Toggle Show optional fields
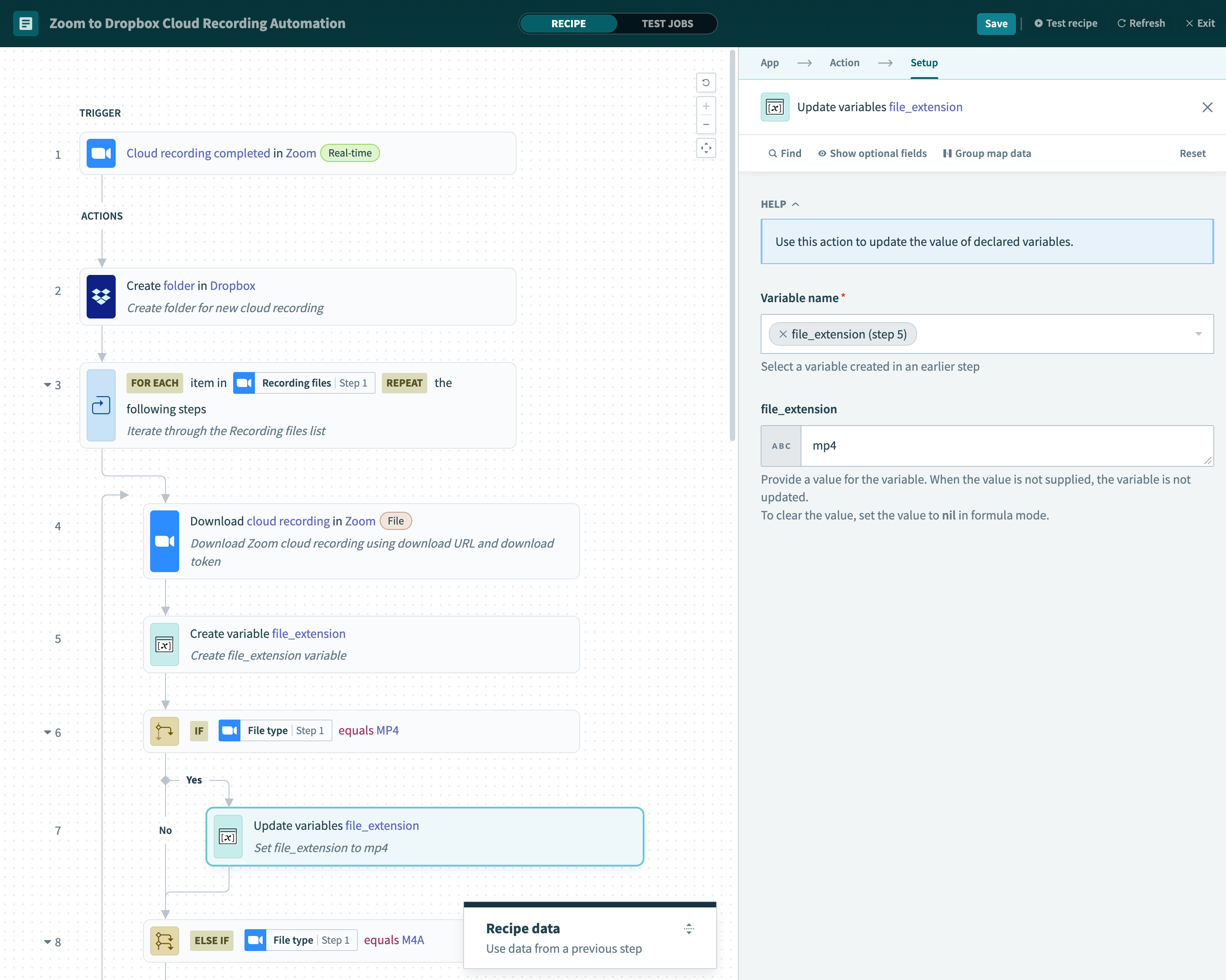Viewport: 1226px width, 980px height. (872, 153)
